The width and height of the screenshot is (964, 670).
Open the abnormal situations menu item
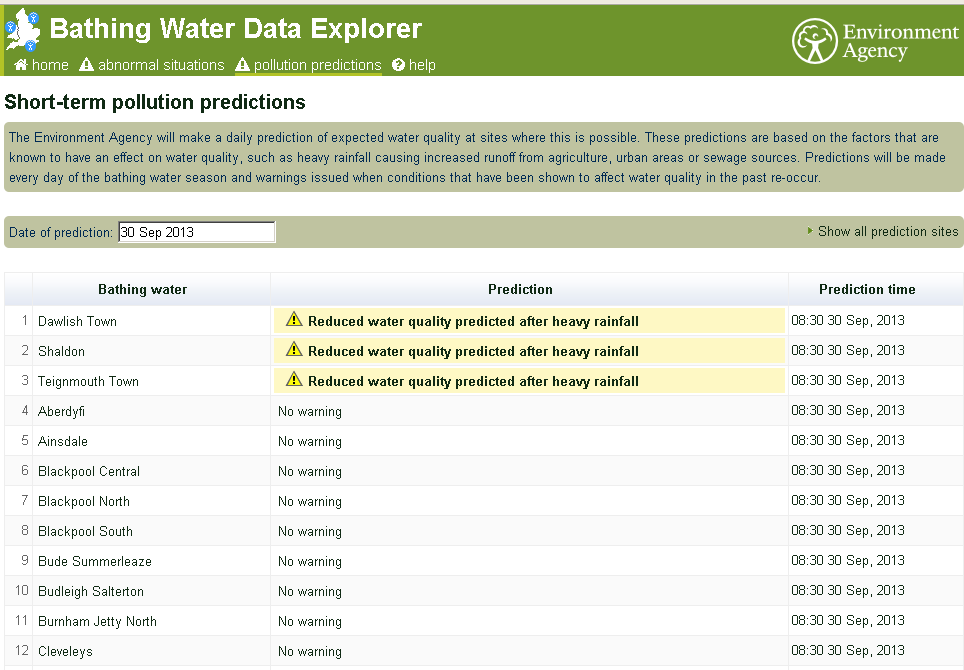[161, 65]
